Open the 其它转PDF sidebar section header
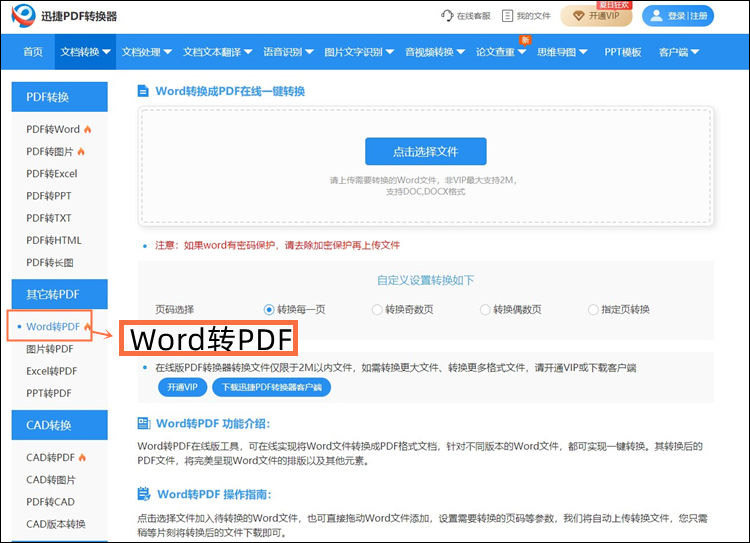The height and width of the screenshot is (543, 750). point(59,294)
